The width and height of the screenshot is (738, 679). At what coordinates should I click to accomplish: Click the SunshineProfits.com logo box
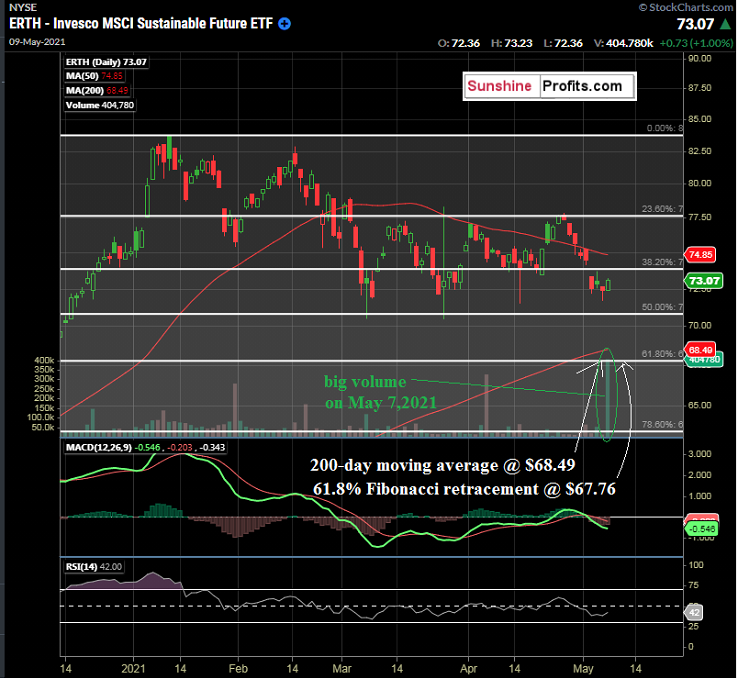(x=549, y=86)
